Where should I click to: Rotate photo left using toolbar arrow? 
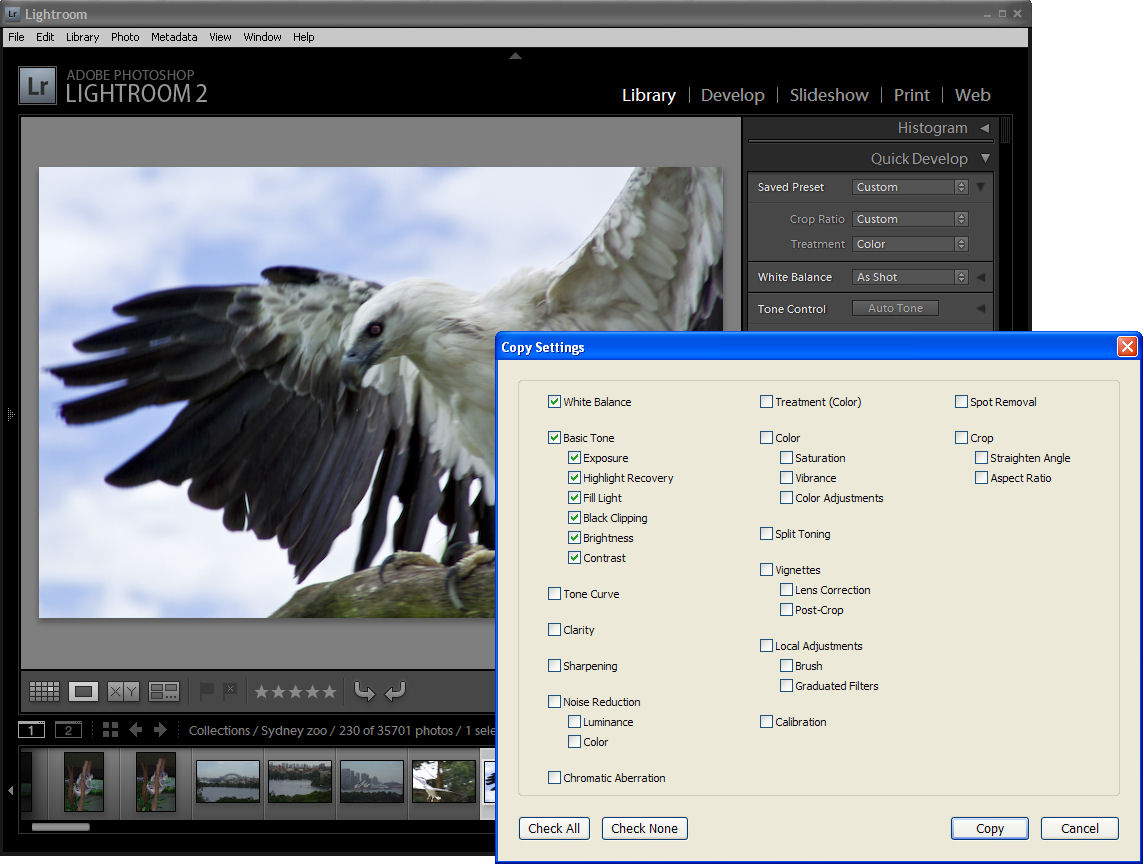coord(364,691)
